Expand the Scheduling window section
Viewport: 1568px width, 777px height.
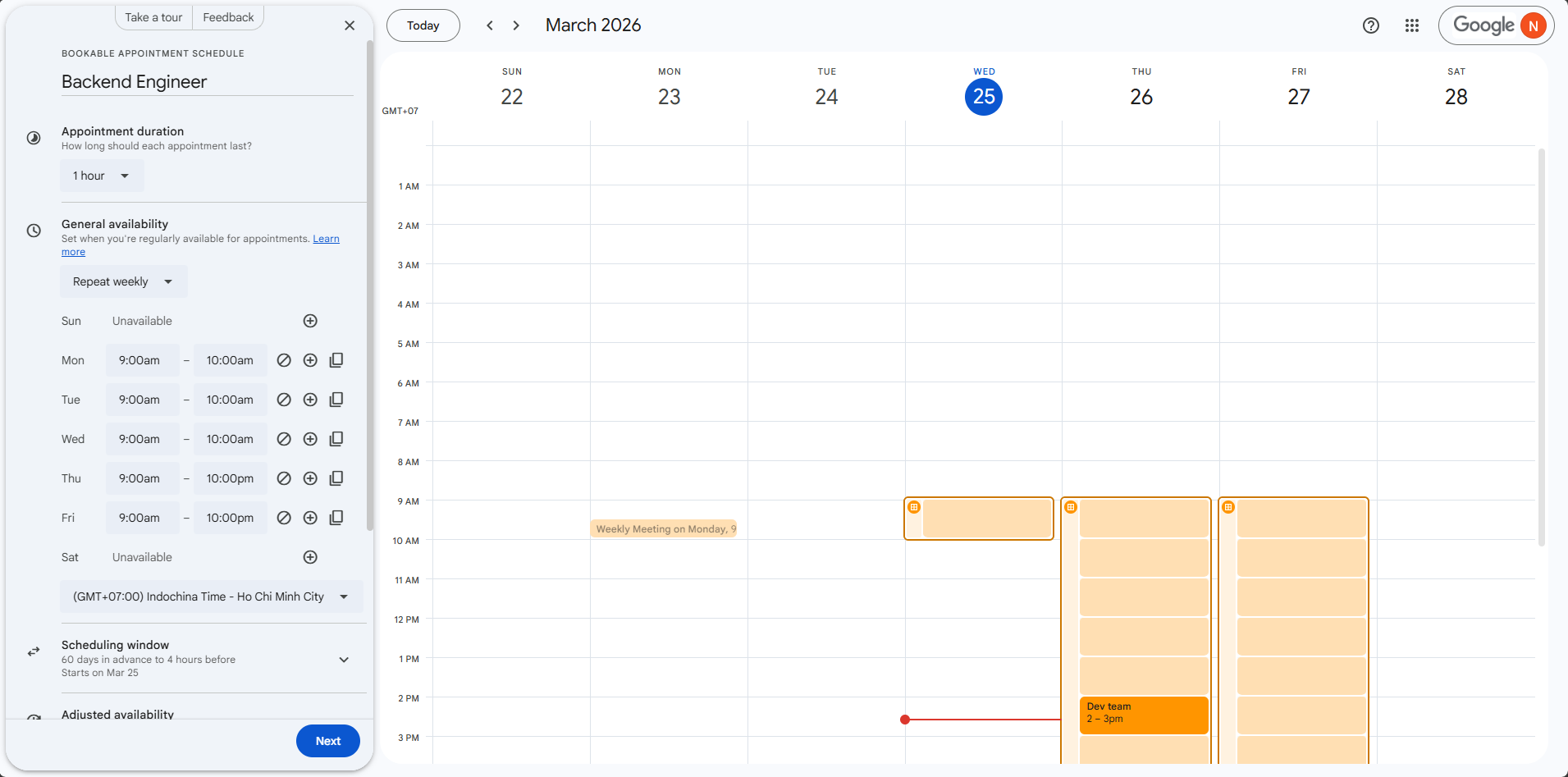coord(344,660)
